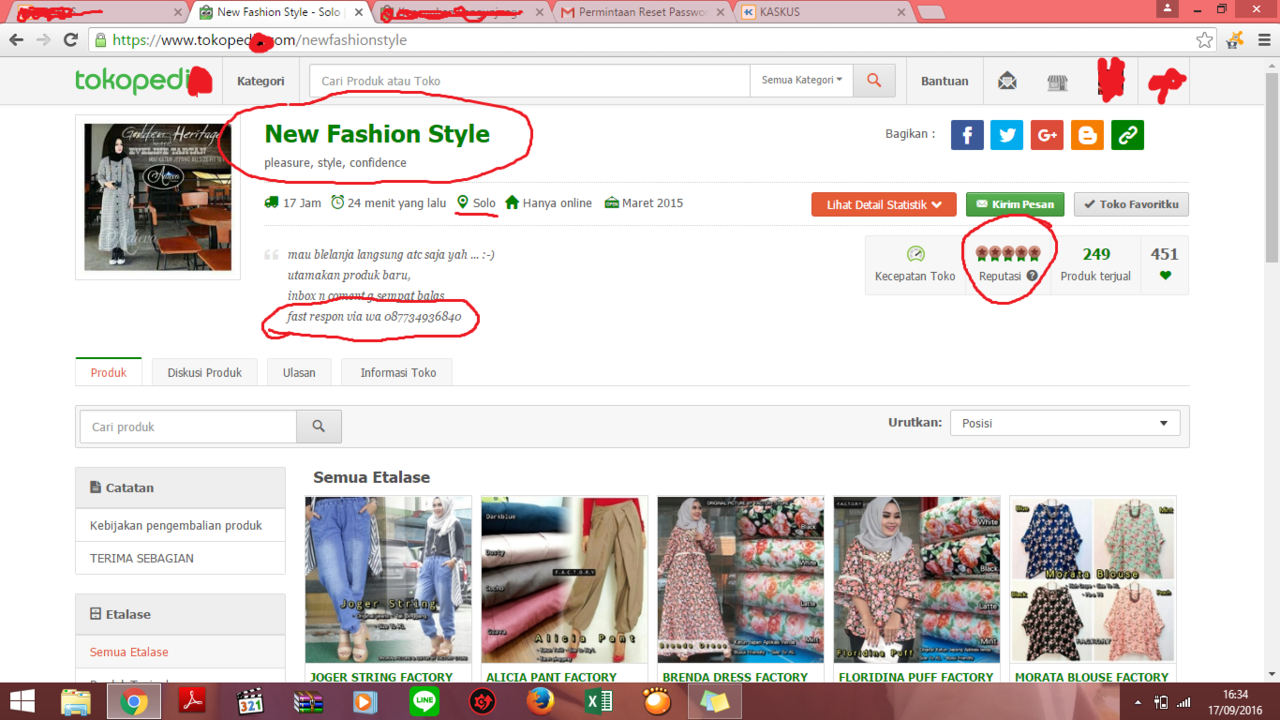Click the Kirim Pesan button
Image resolution: width=1280 pixels, height=720 pixels.
pos(1015,205)
